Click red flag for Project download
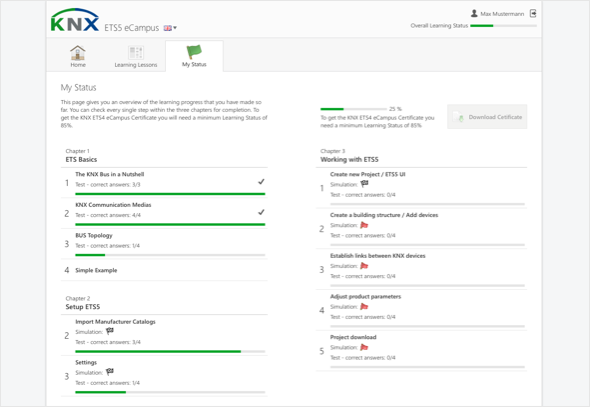This screenshot has width=590, height=407. point(364,347)
